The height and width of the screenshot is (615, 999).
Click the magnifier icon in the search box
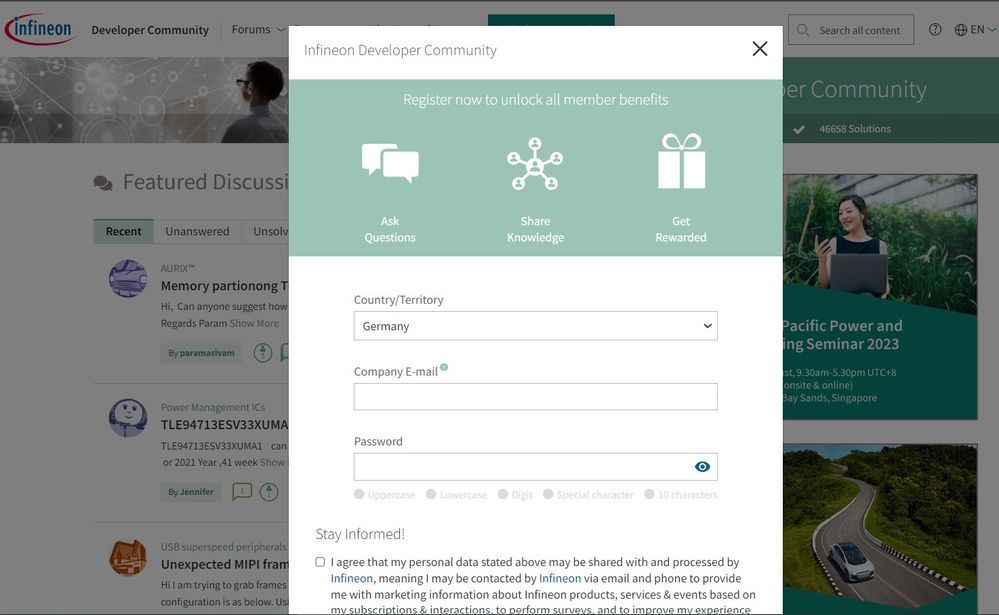(x=803, y=30)
